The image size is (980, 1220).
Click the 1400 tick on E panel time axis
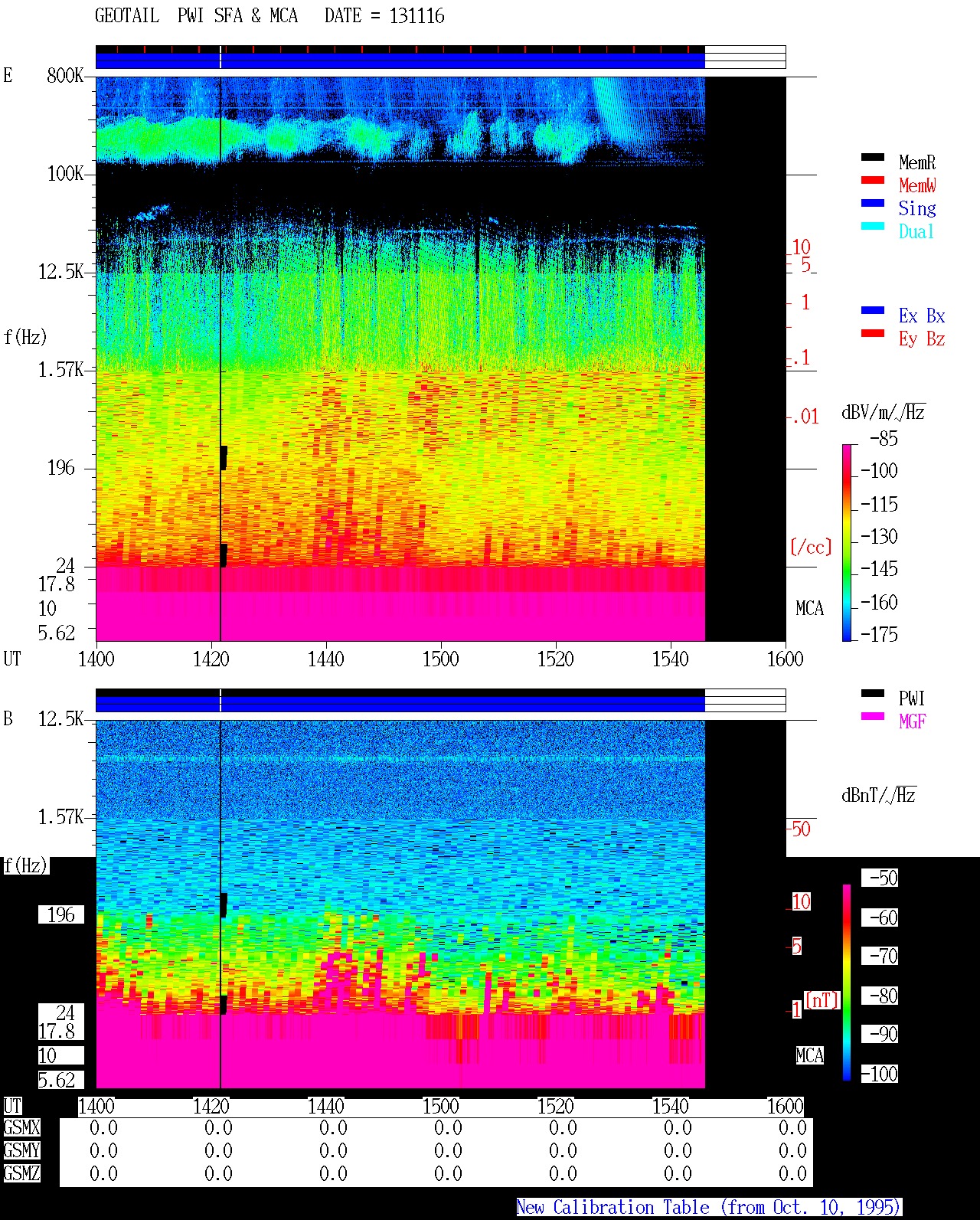pos(96,659)
